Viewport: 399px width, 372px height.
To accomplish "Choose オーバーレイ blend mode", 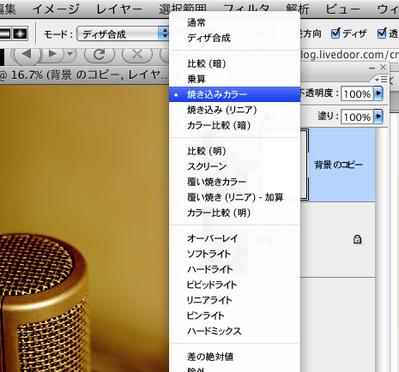I will 235,238.
